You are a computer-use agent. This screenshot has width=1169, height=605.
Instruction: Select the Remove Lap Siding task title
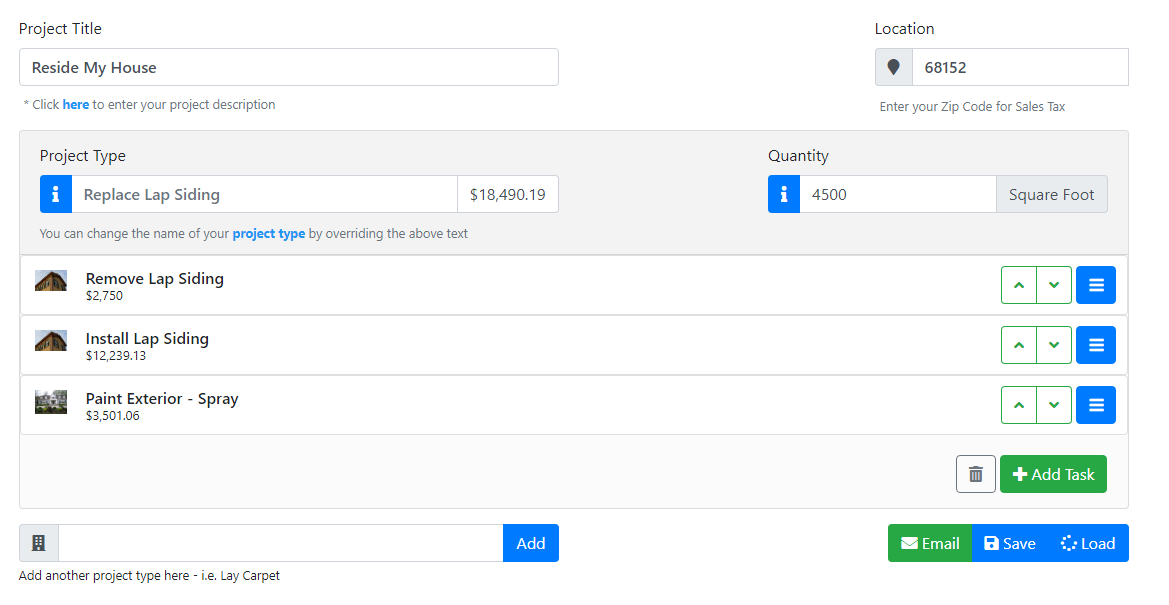click(155, 278)
